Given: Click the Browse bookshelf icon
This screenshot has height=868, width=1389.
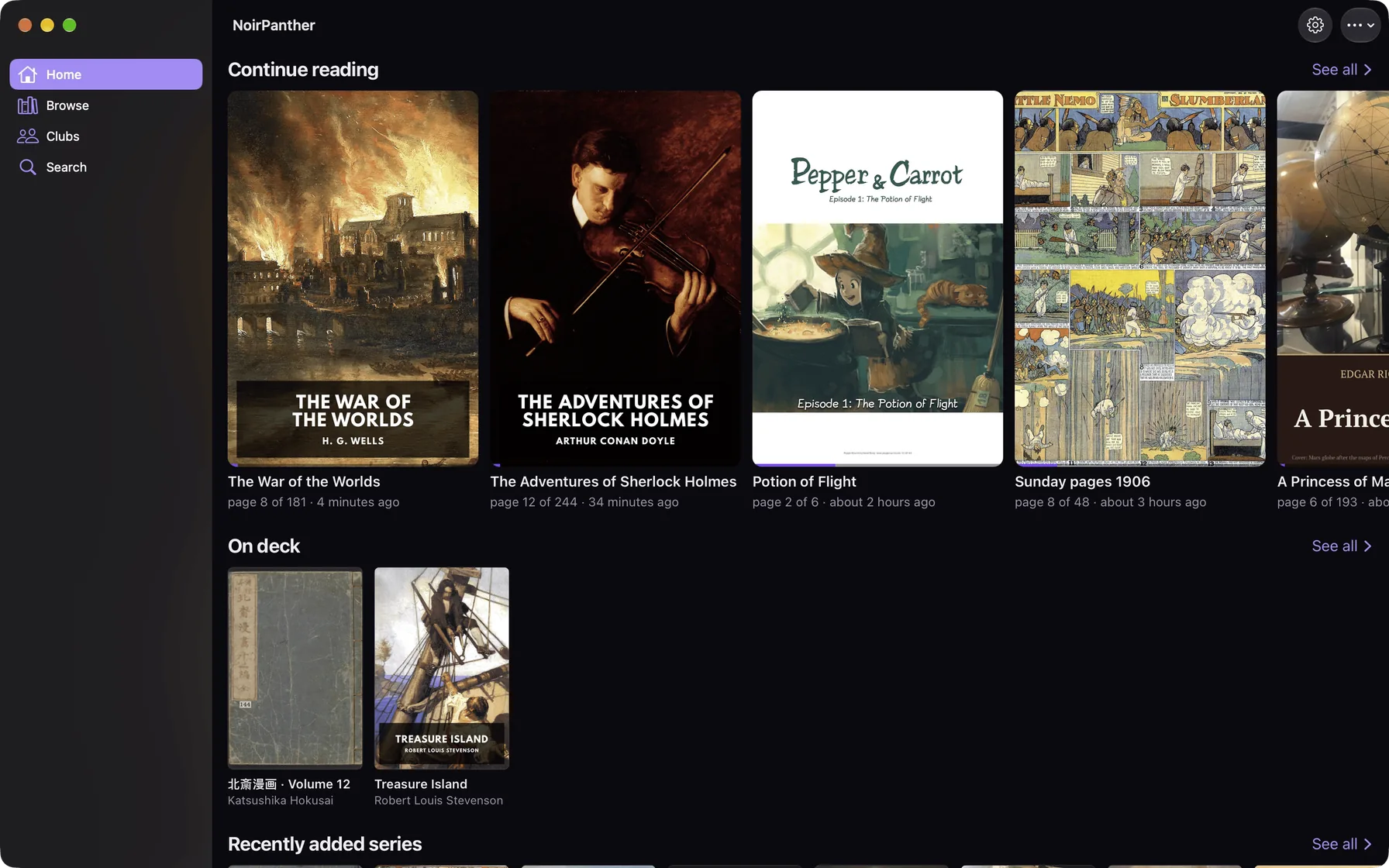Looking at the screenshot, I should pyautogui.click(x=28, y=105).
